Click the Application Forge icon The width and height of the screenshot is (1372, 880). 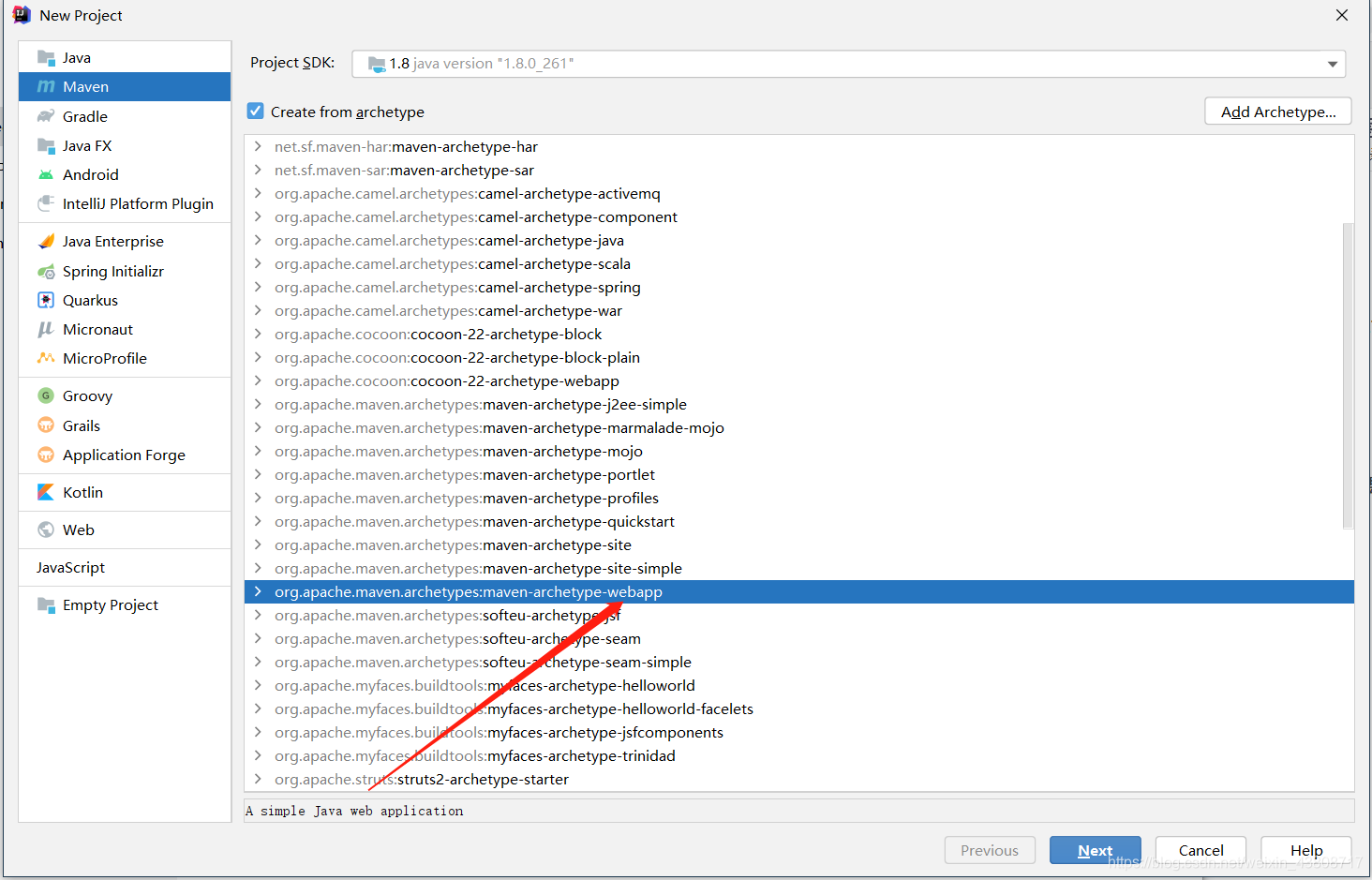pyautogui.click(x=46, y=455)
